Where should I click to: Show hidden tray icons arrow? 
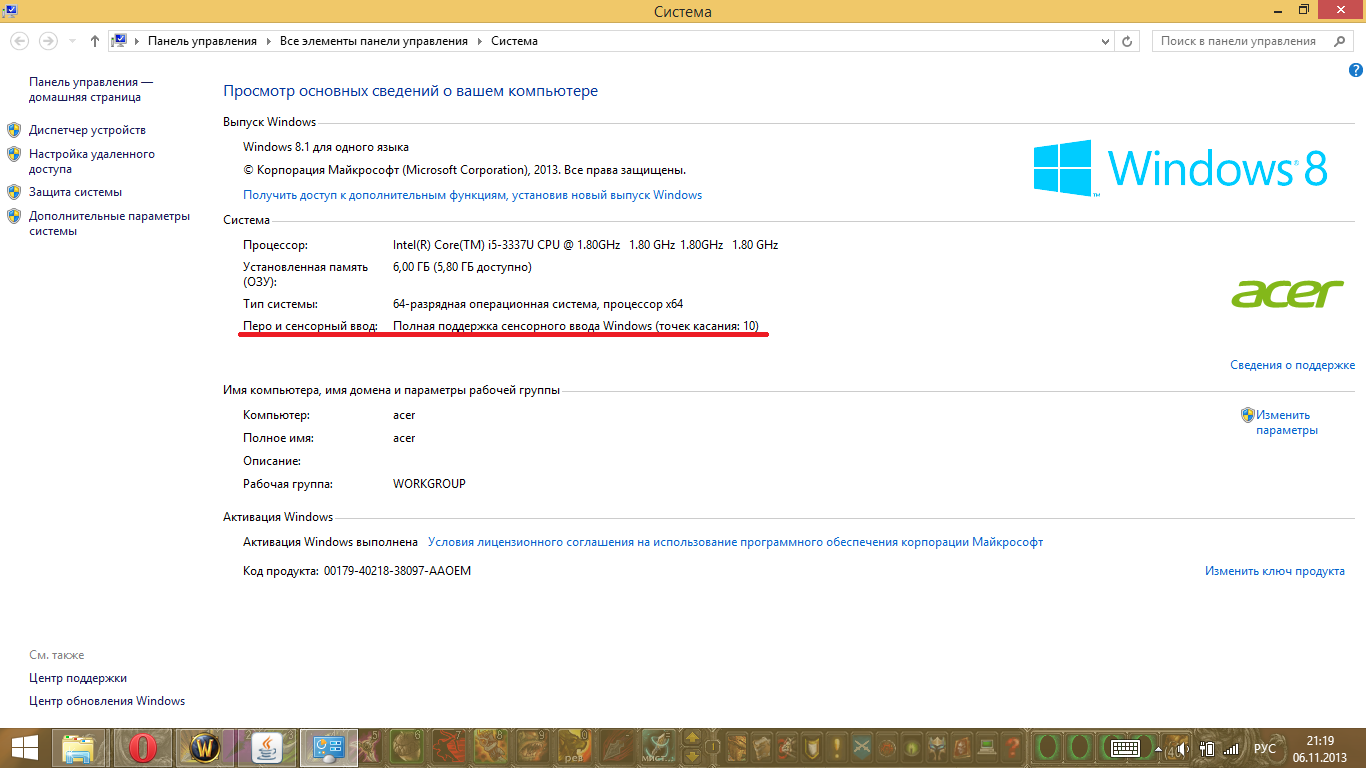1160,748
